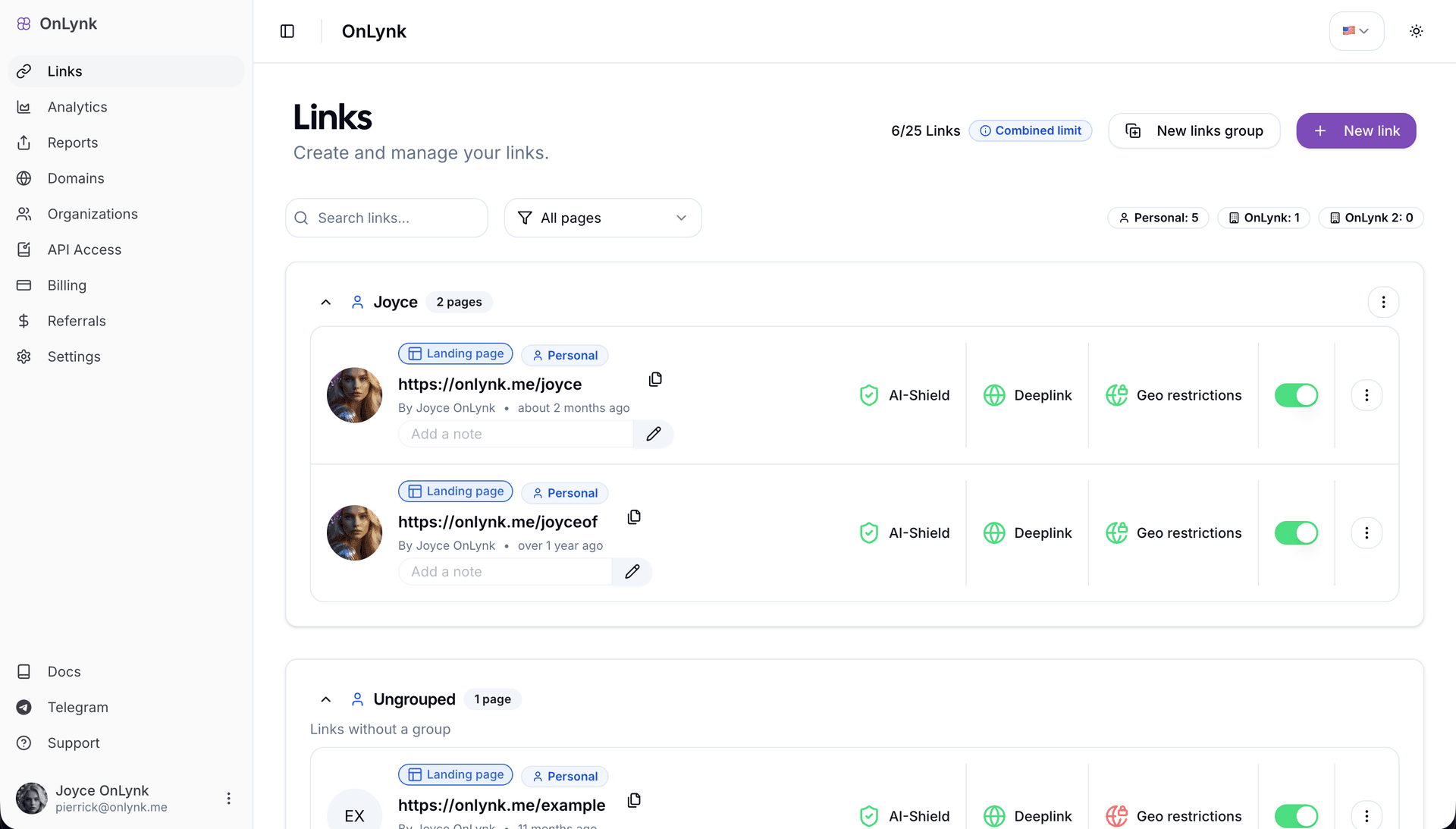The image size is (1456, 829).
Task: Create a New link
Action: (x=1356, y=130)
